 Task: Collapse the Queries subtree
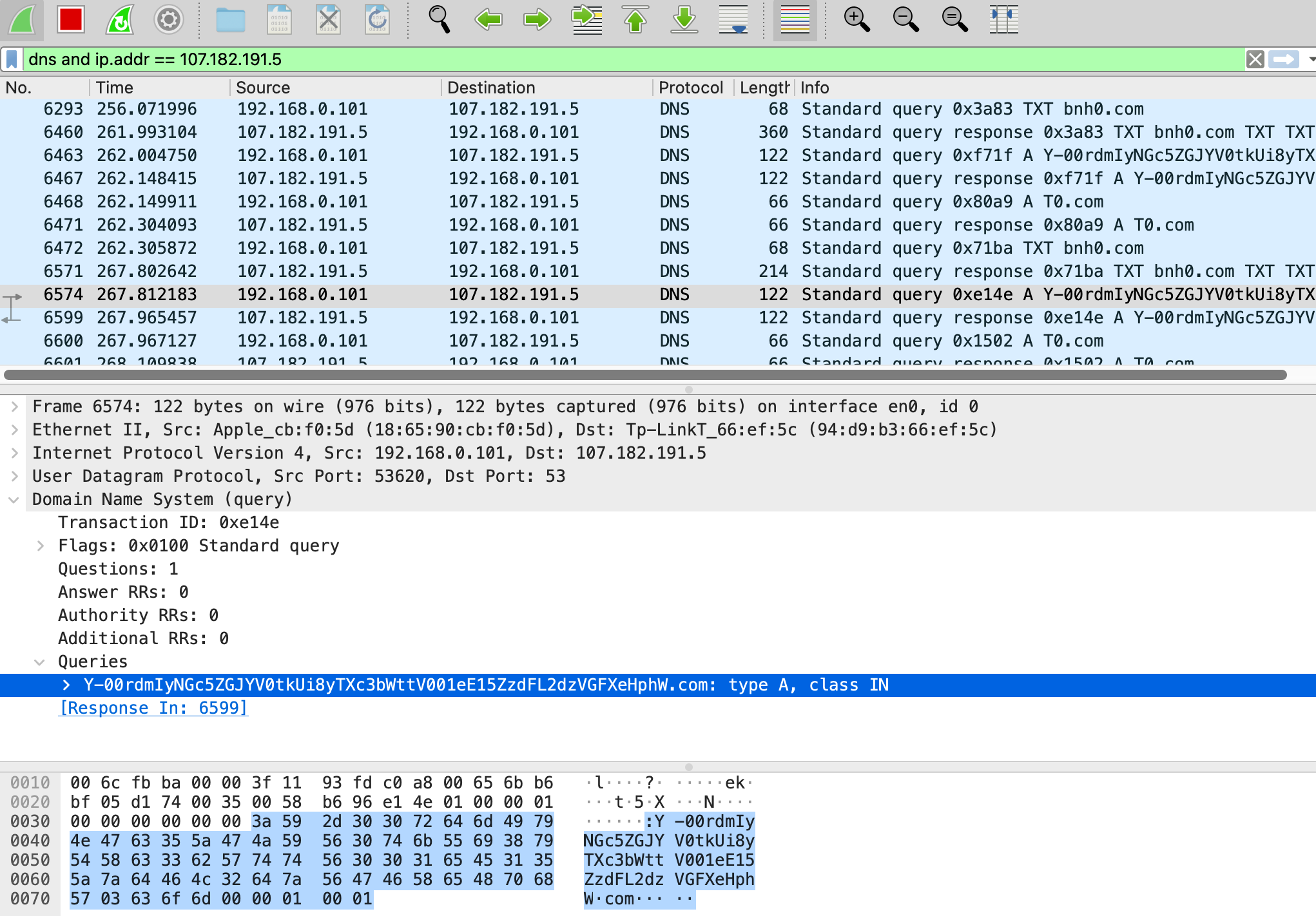click(40, 662)
